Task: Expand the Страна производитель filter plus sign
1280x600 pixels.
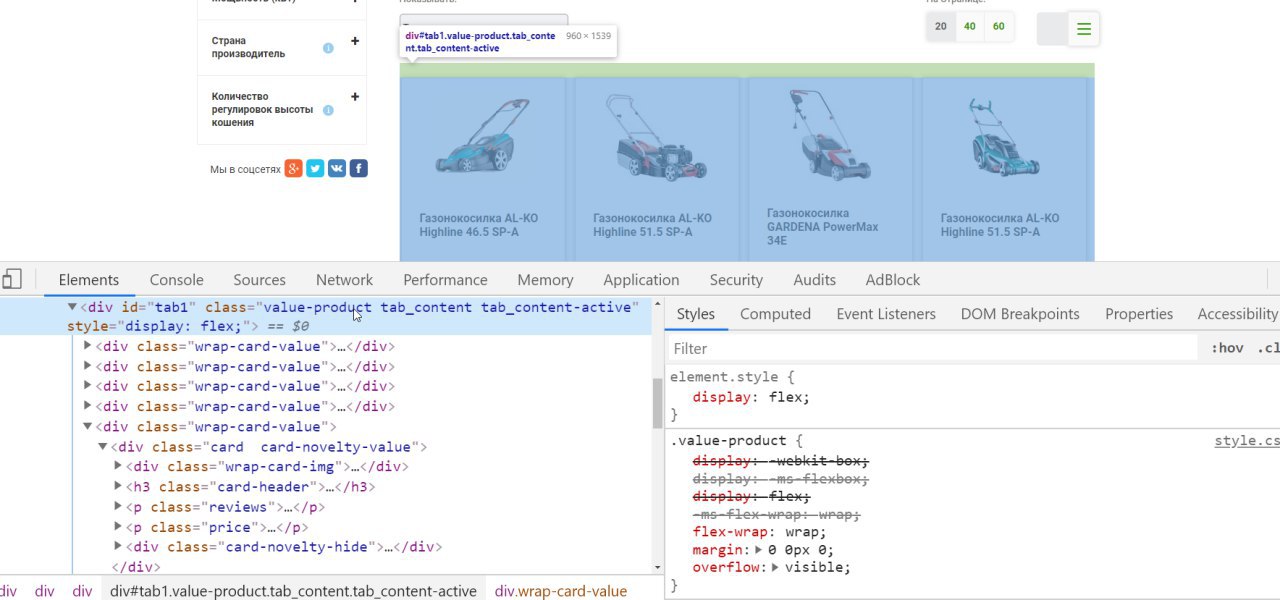Action: [x=355, y=41]
